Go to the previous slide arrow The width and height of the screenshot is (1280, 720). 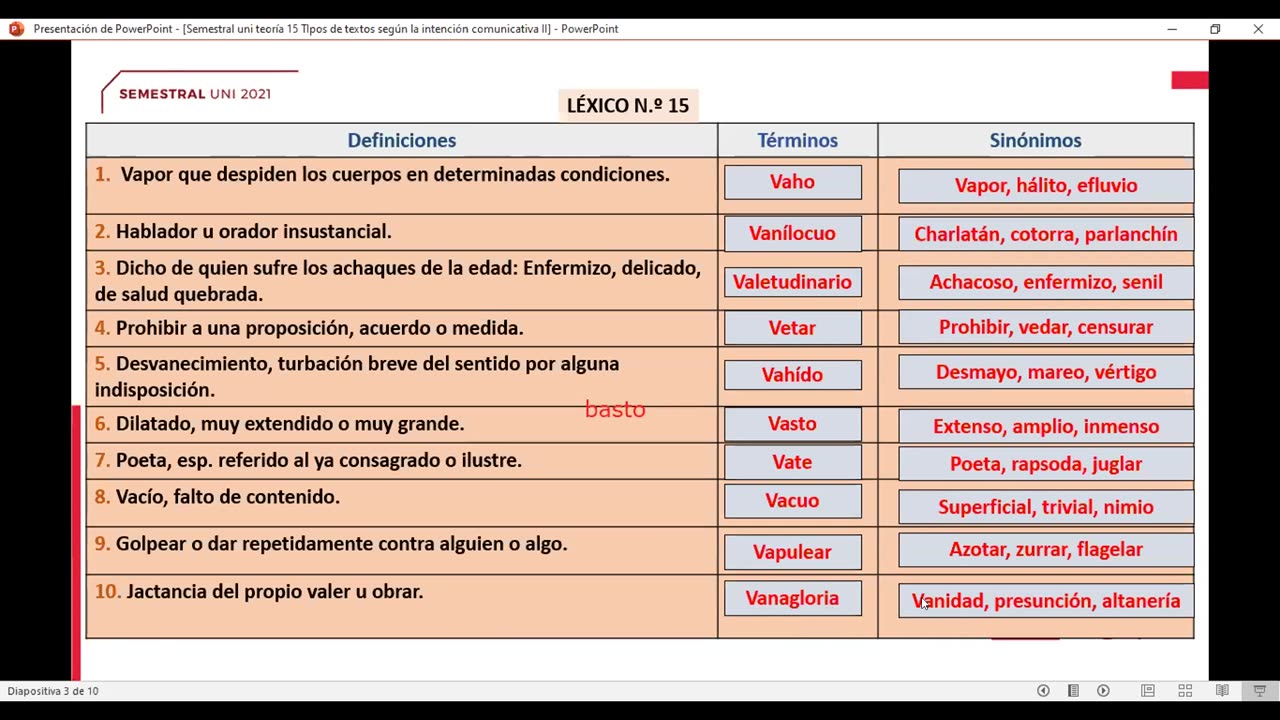[x=1043, y=691]
